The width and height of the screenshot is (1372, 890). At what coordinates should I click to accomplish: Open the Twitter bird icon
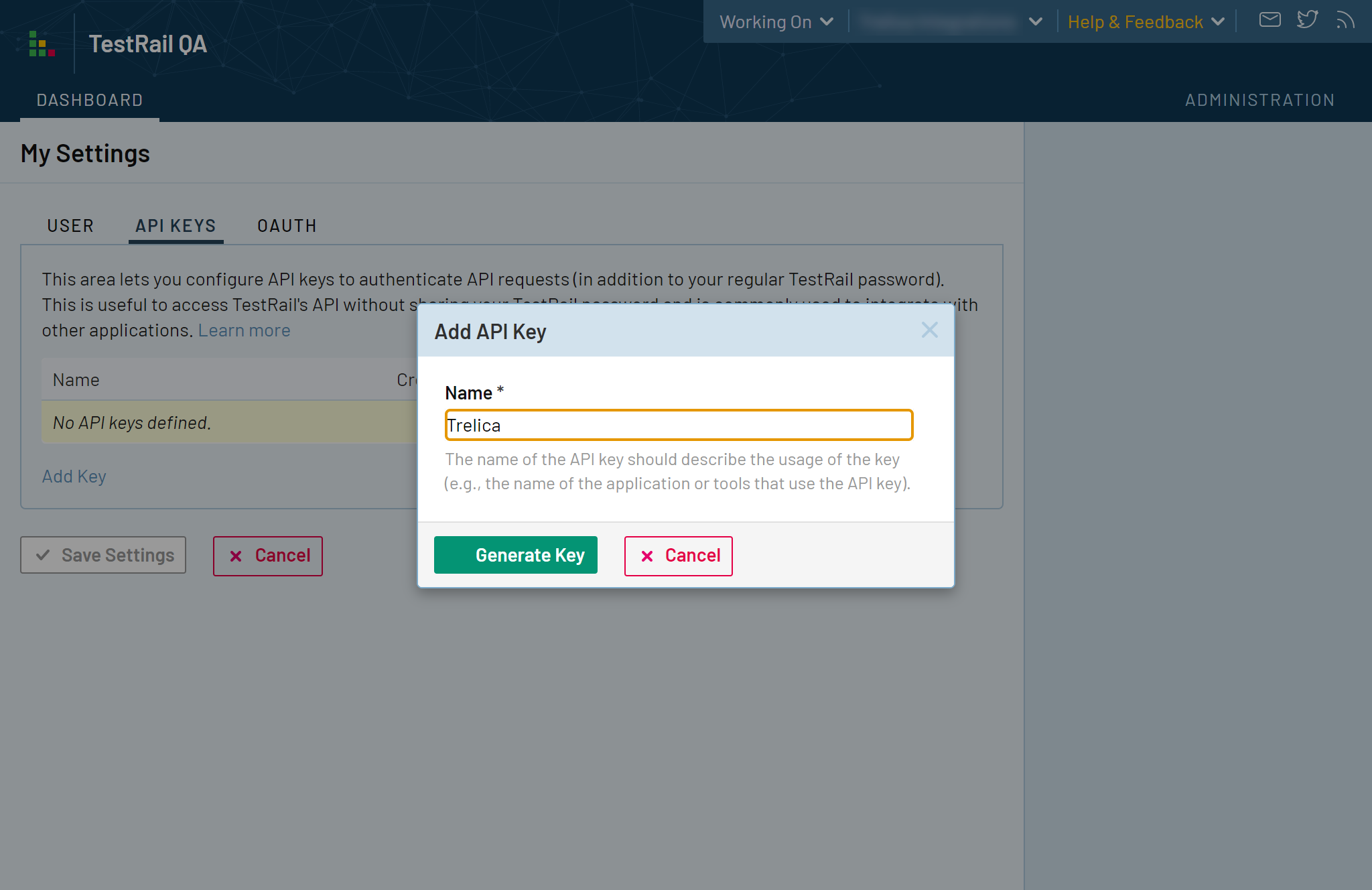[1307, 20]
